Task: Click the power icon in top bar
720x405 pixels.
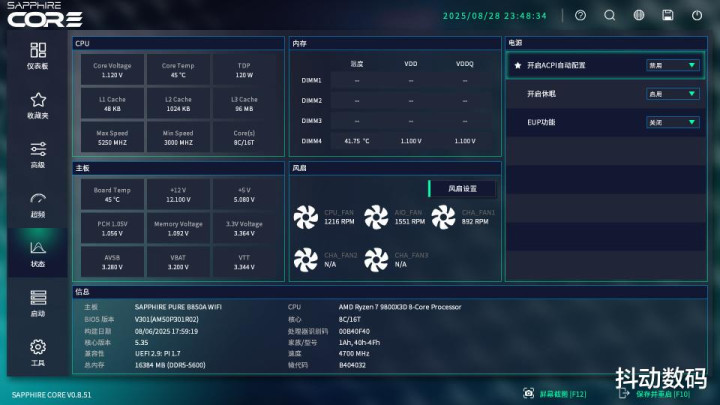Action: (x=697, y=16)
